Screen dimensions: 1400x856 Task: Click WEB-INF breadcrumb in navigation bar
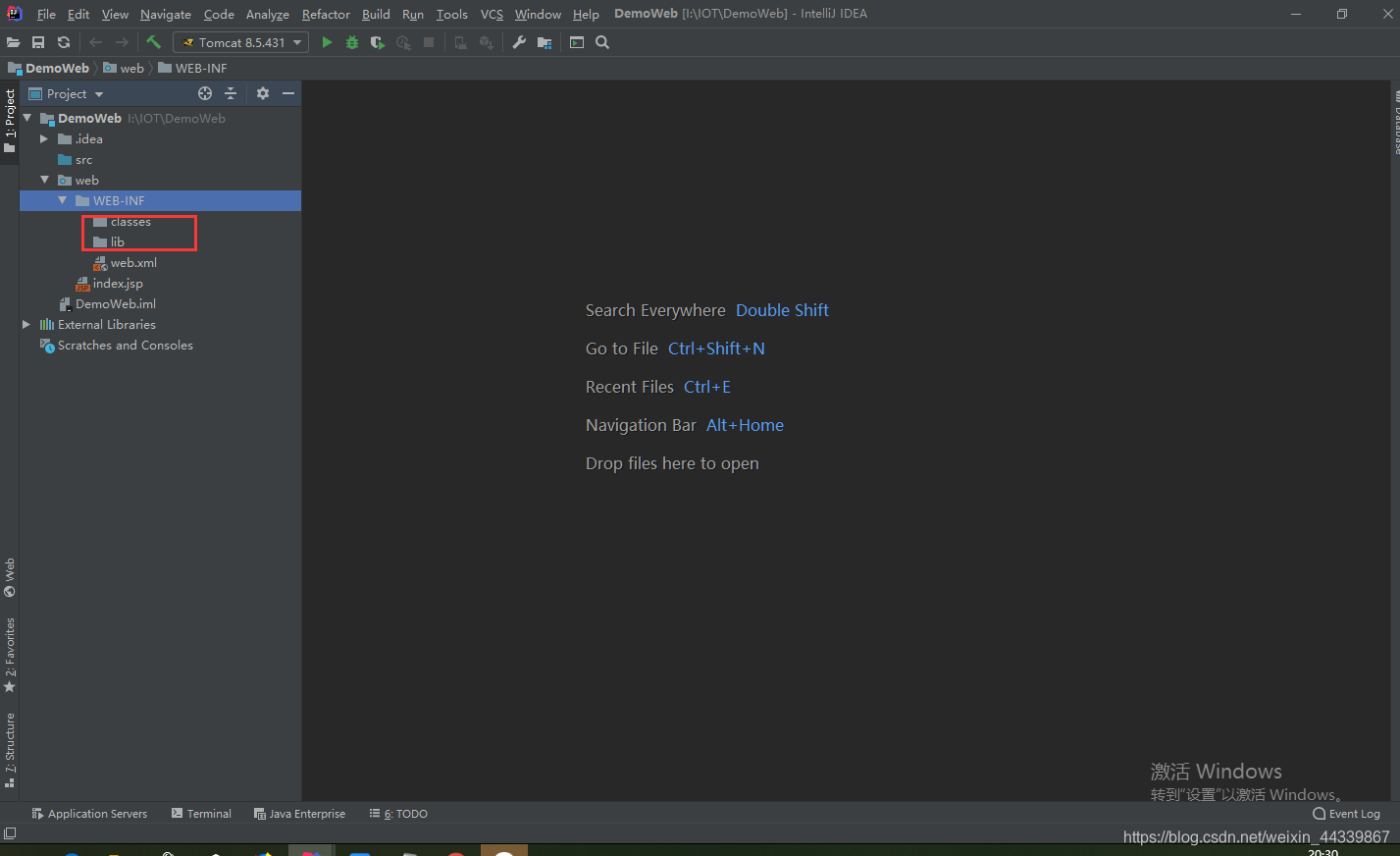pos(193,68)
